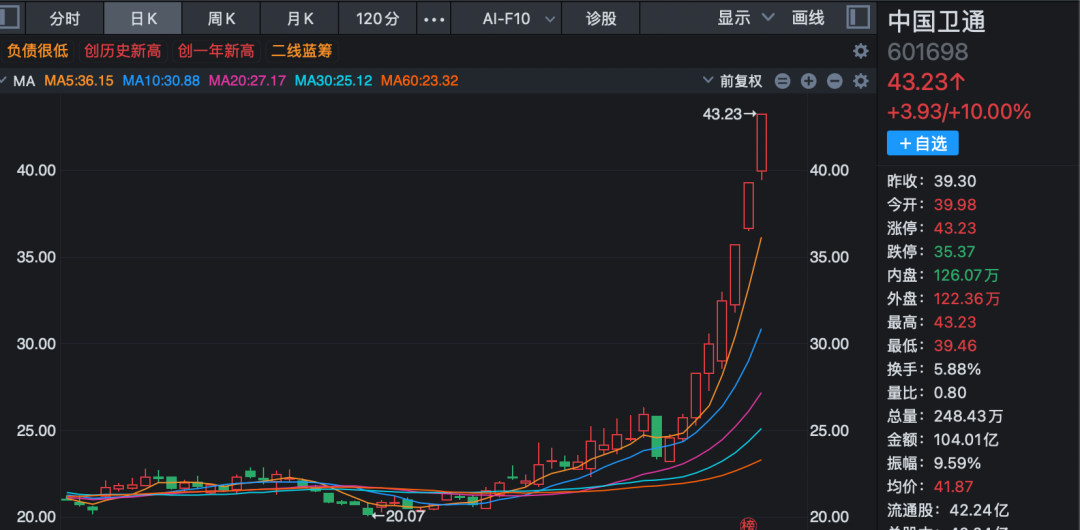Click the ←20.07 low price marker on chart
Viewport: 1080px width, 530px height.
pyautogui.click(x=398, y=515)
